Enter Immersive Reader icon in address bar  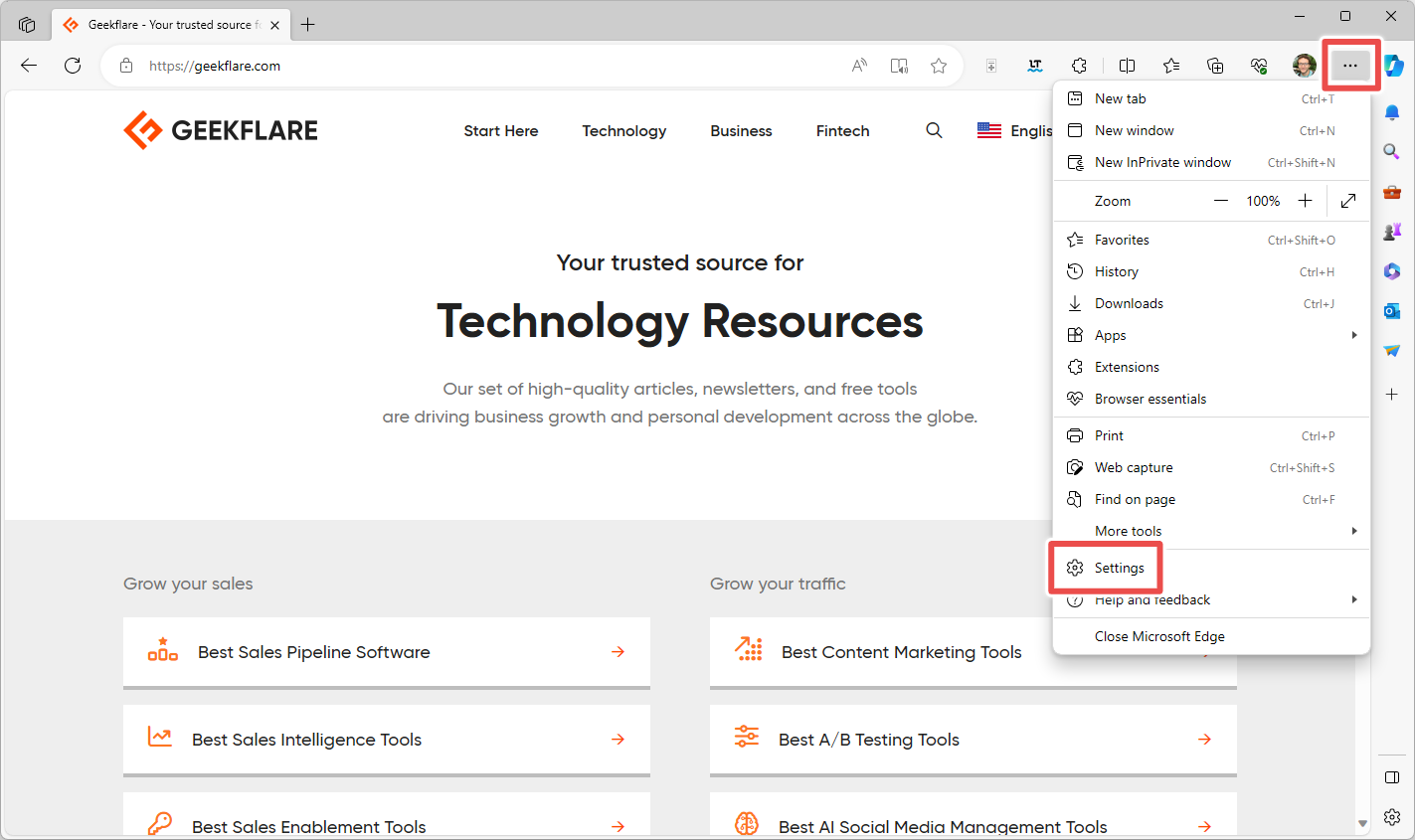899,66
